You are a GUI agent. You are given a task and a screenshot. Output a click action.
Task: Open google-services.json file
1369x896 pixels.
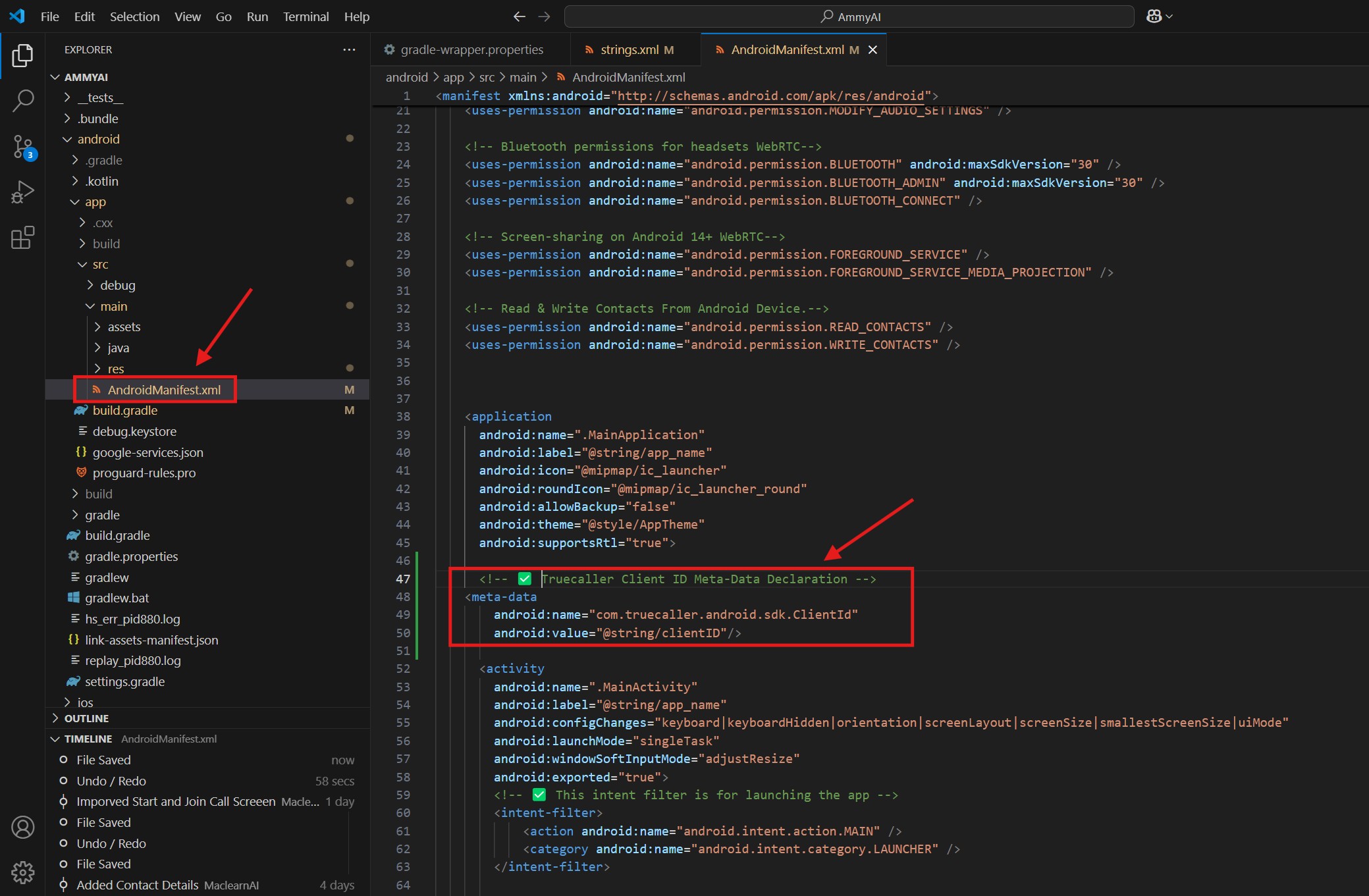(x=148, y=452)
